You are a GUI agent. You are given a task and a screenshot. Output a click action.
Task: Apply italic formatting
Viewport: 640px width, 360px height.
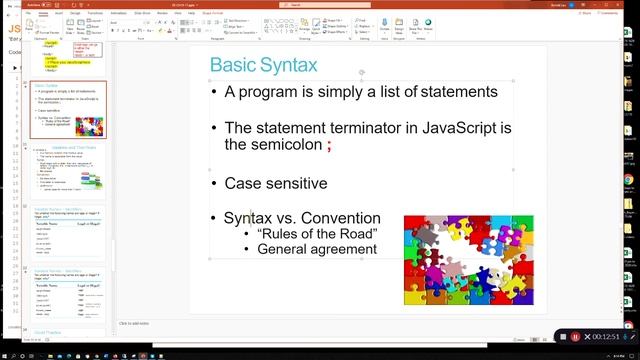point(118,31)
